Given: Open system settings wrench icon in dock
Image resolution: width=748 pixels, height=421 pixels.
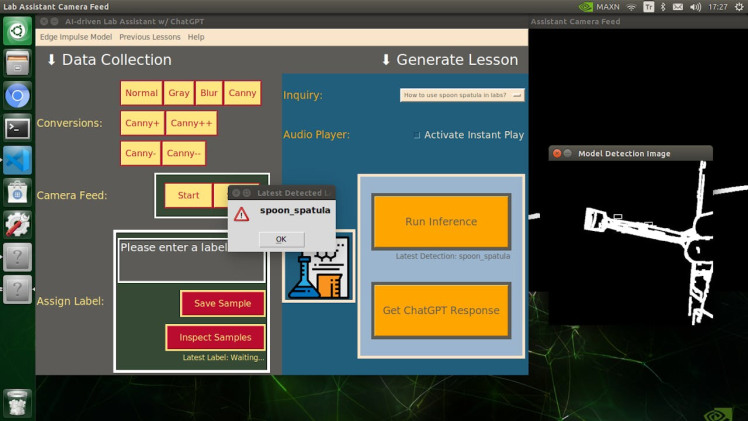Looking at the screenshot, I should [x=17, y=224].
